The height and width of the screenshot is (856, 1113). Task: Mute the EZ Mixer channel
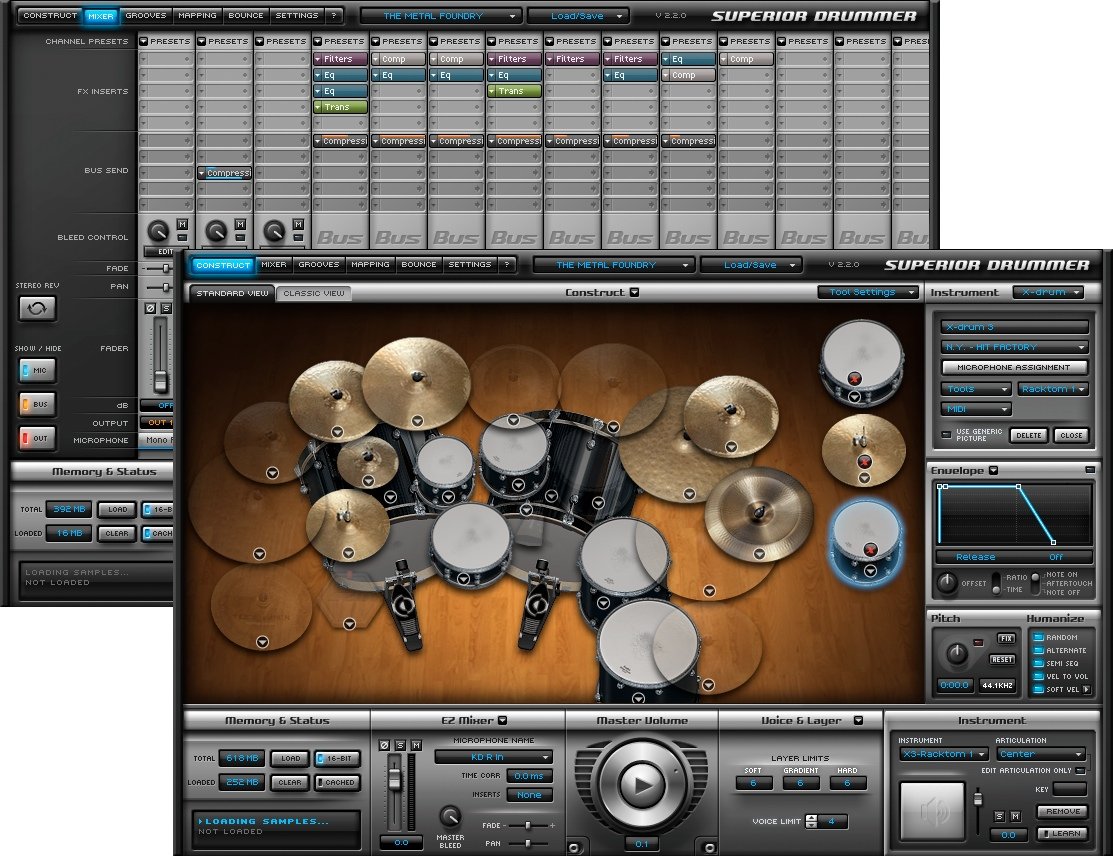416,745
